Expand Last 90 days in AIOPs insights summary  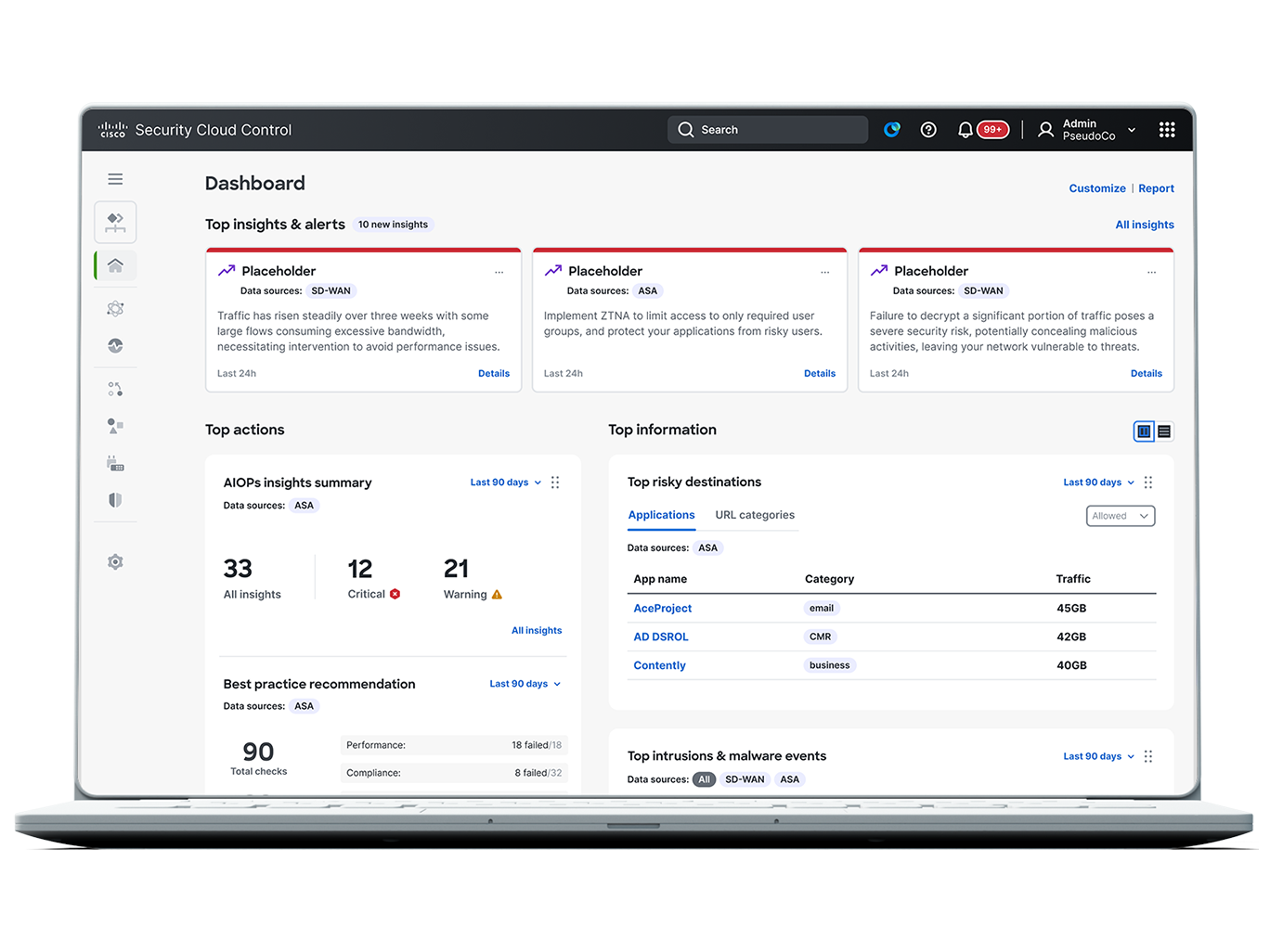[504, 482]
